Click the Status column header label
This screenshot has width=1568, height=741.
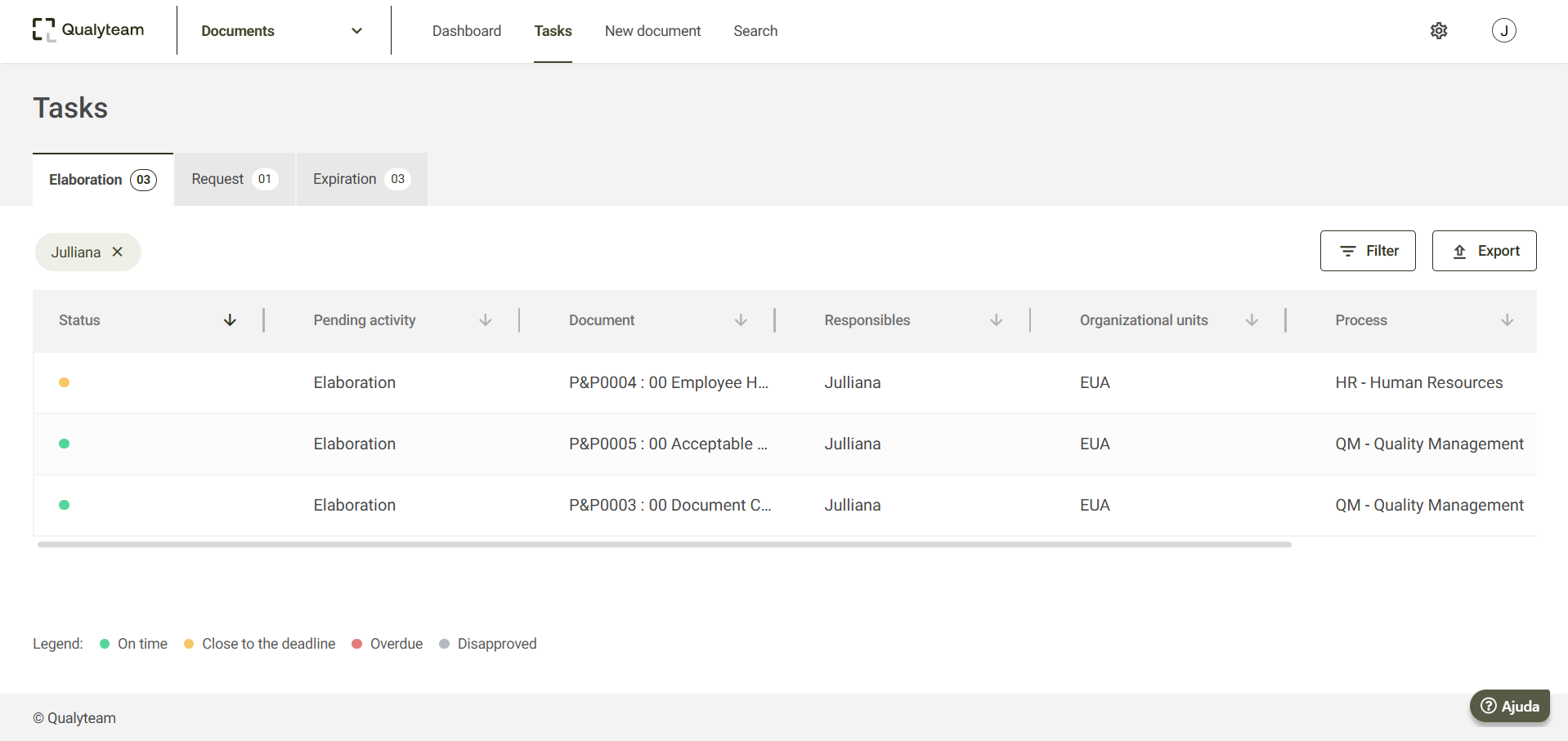(x=79, y=320)
